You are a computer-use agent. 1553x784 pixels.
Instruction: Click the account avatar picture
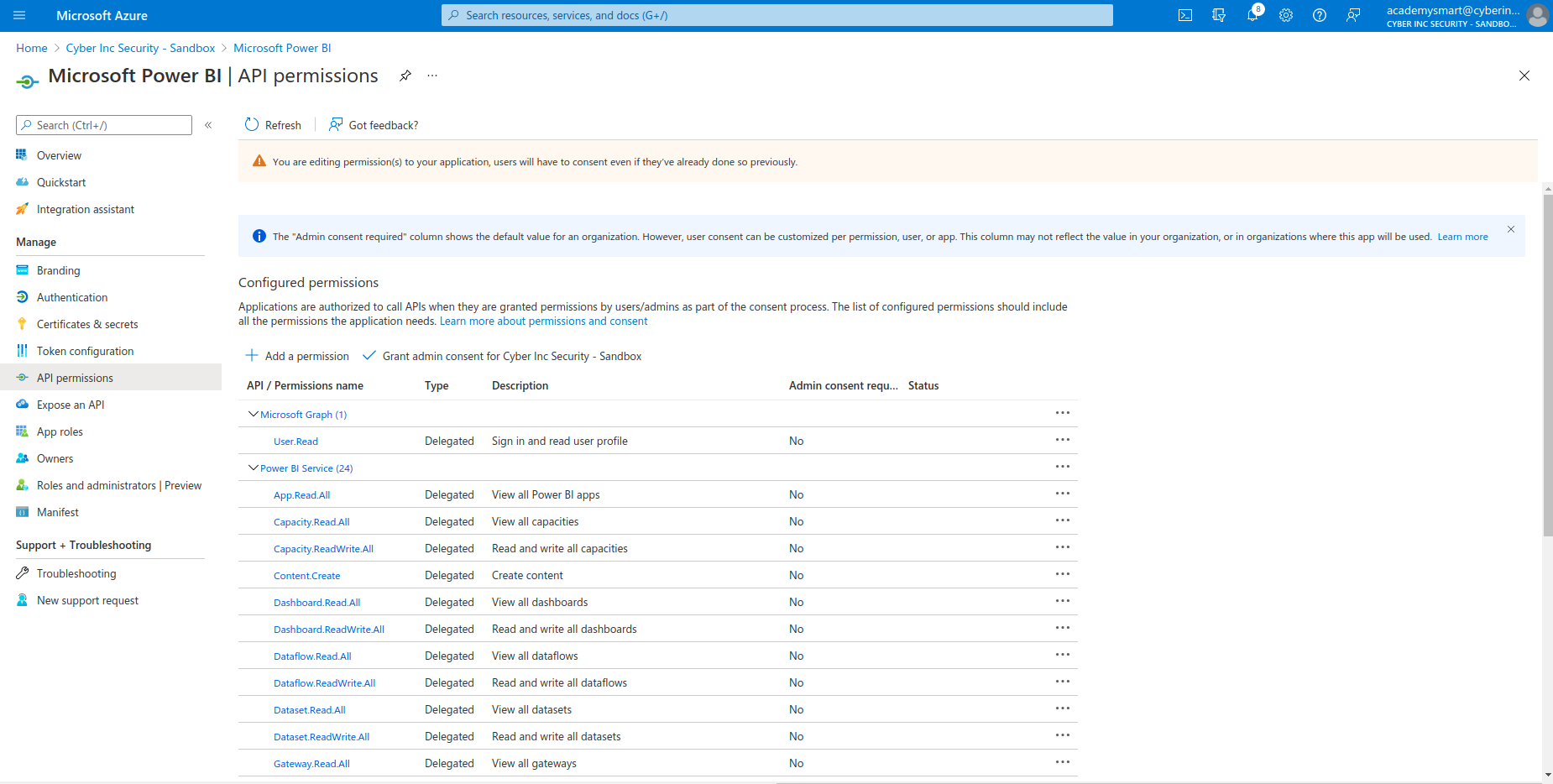tap(1537, 15)
